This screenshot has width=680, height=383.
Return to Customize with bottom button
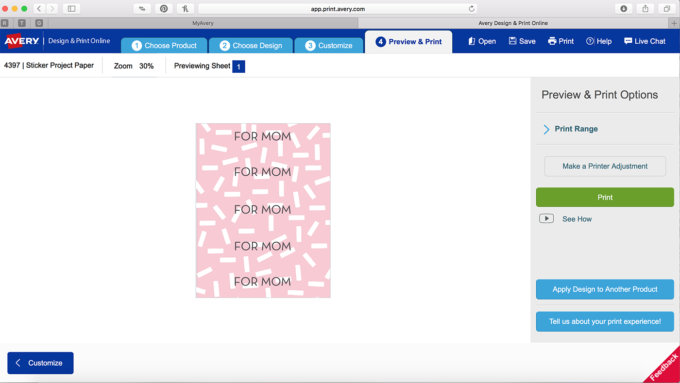(x=40, y=363)
